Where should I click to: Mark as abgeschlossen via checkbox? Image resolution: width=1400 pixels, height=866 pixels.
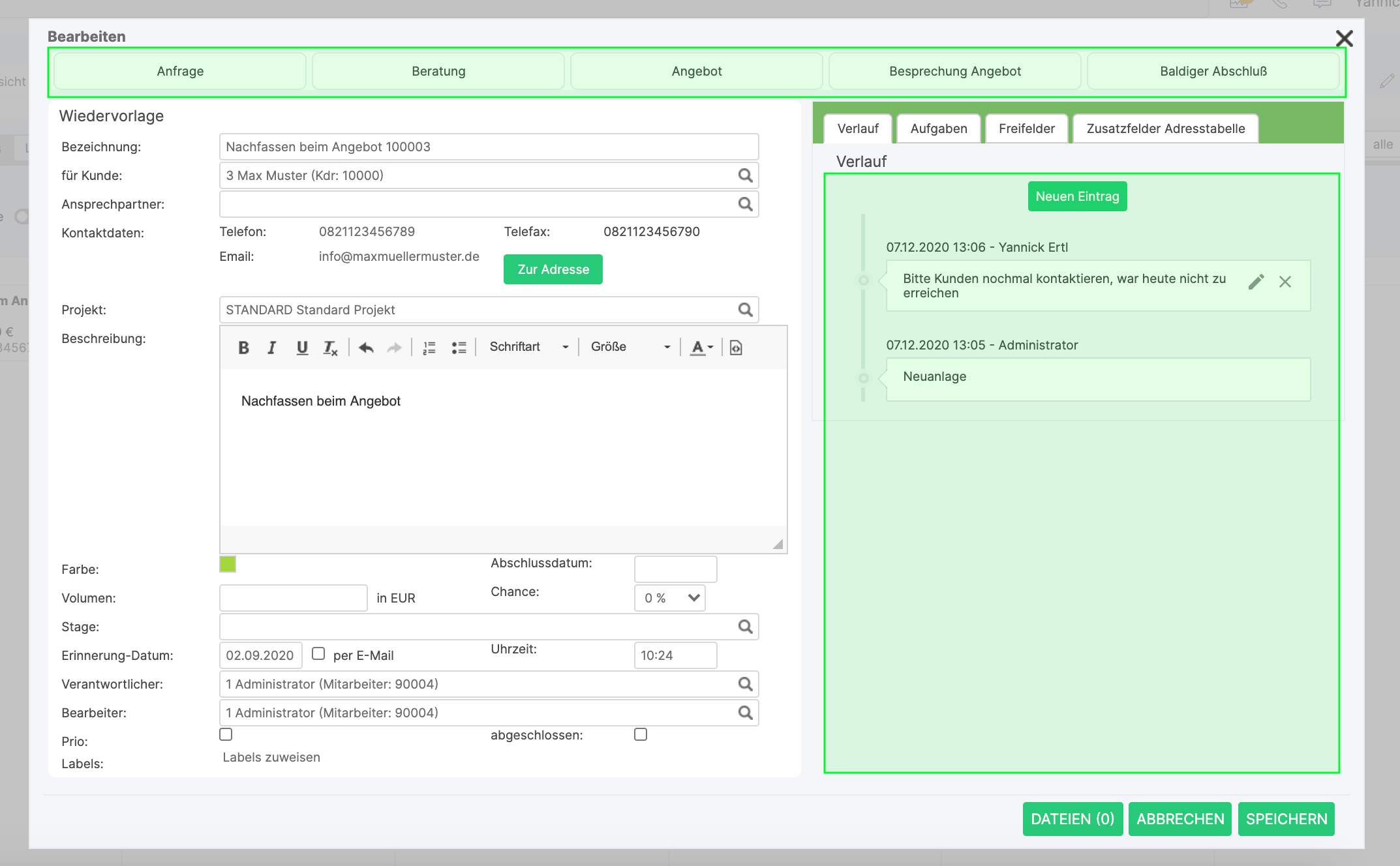point(641,734)
